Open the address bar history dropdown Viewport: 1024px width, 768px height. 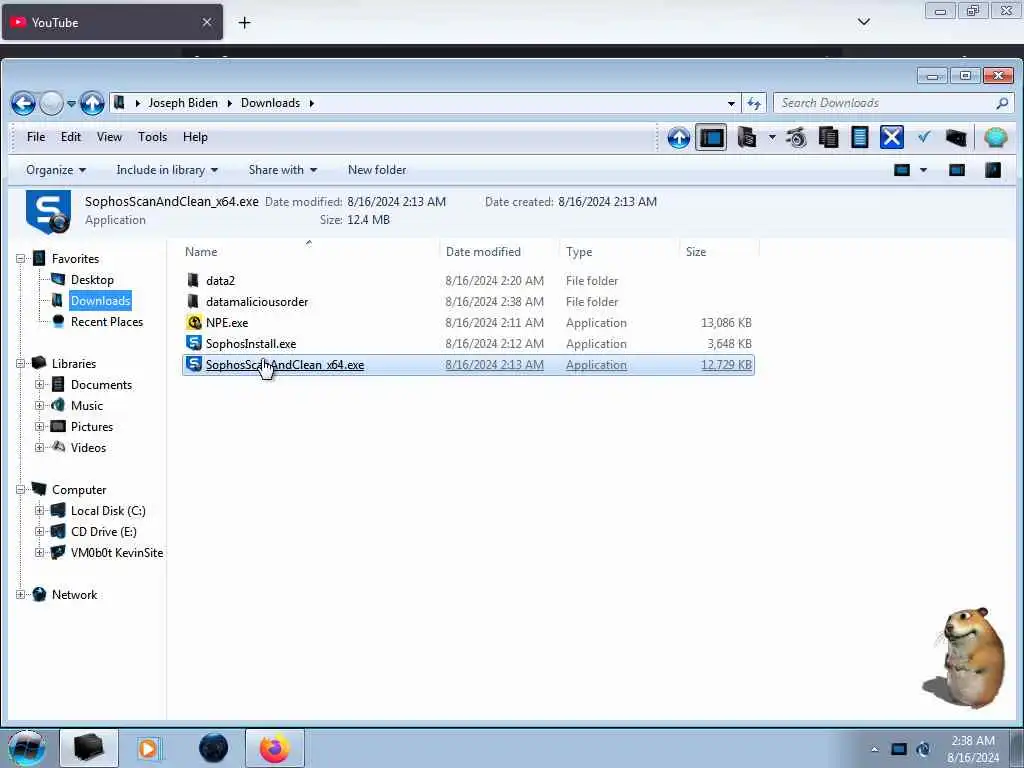point(731,103)
